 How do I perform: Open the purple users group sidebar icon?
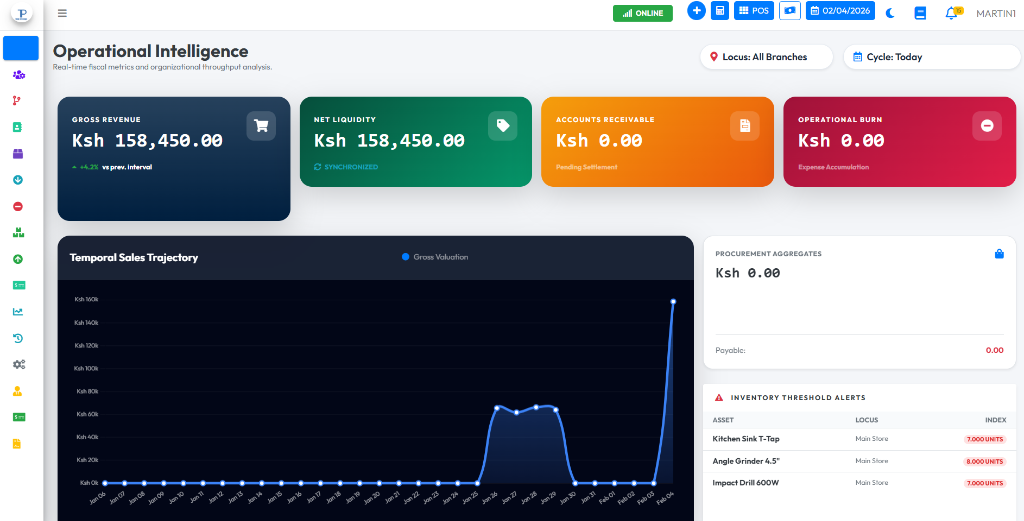(18, 75)
